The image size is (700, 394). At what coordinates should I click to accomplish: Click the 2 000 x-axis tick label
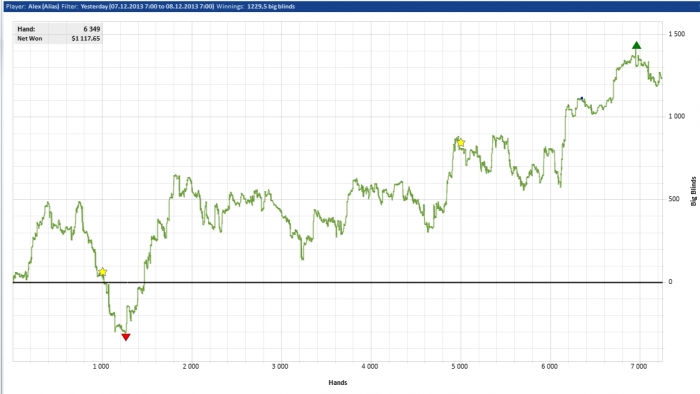191,366
